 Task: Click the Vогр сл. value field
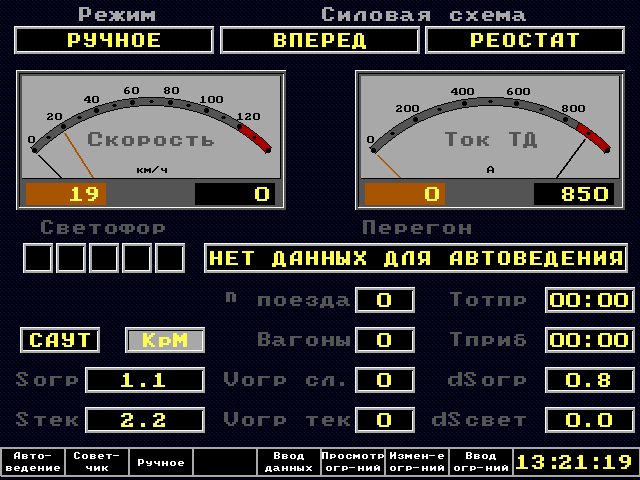pyautogui.click(x=385, y=380)
